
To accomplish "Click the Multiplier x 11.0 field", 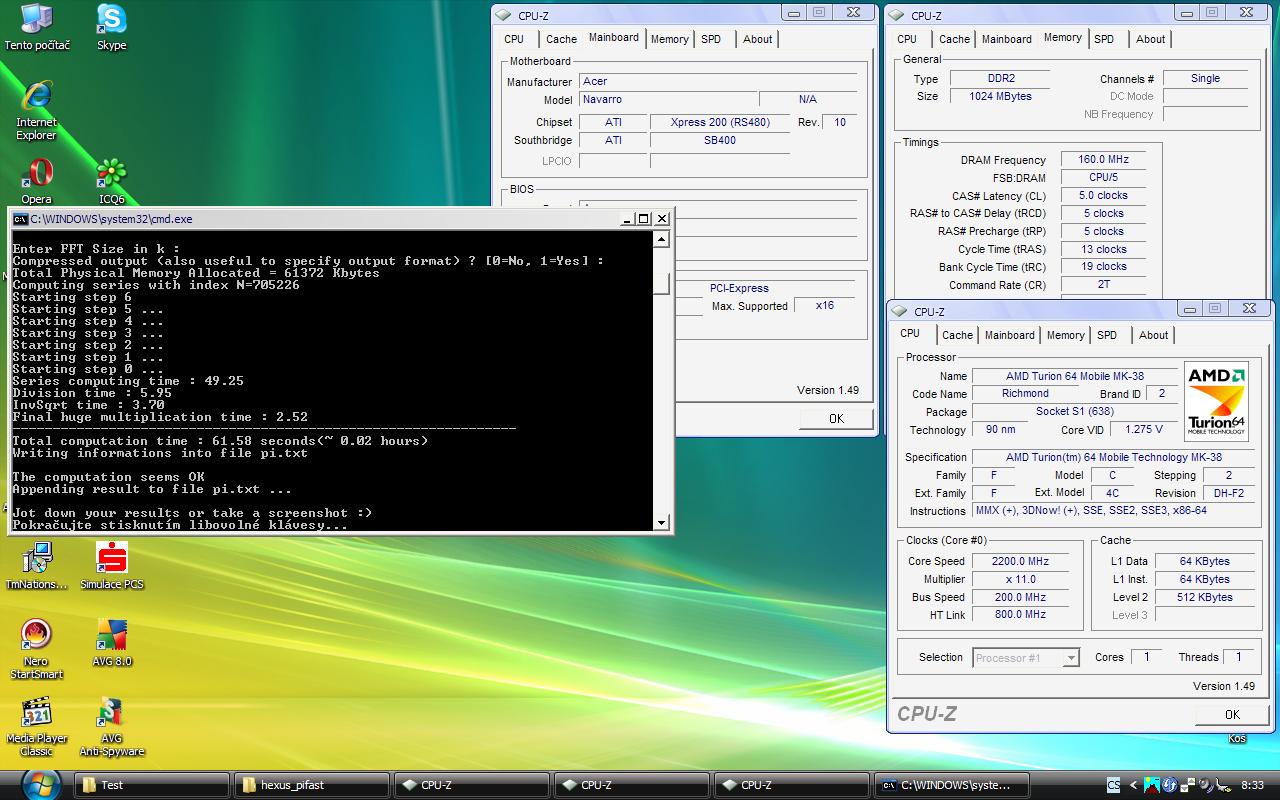I will (x=1019, y=579).
